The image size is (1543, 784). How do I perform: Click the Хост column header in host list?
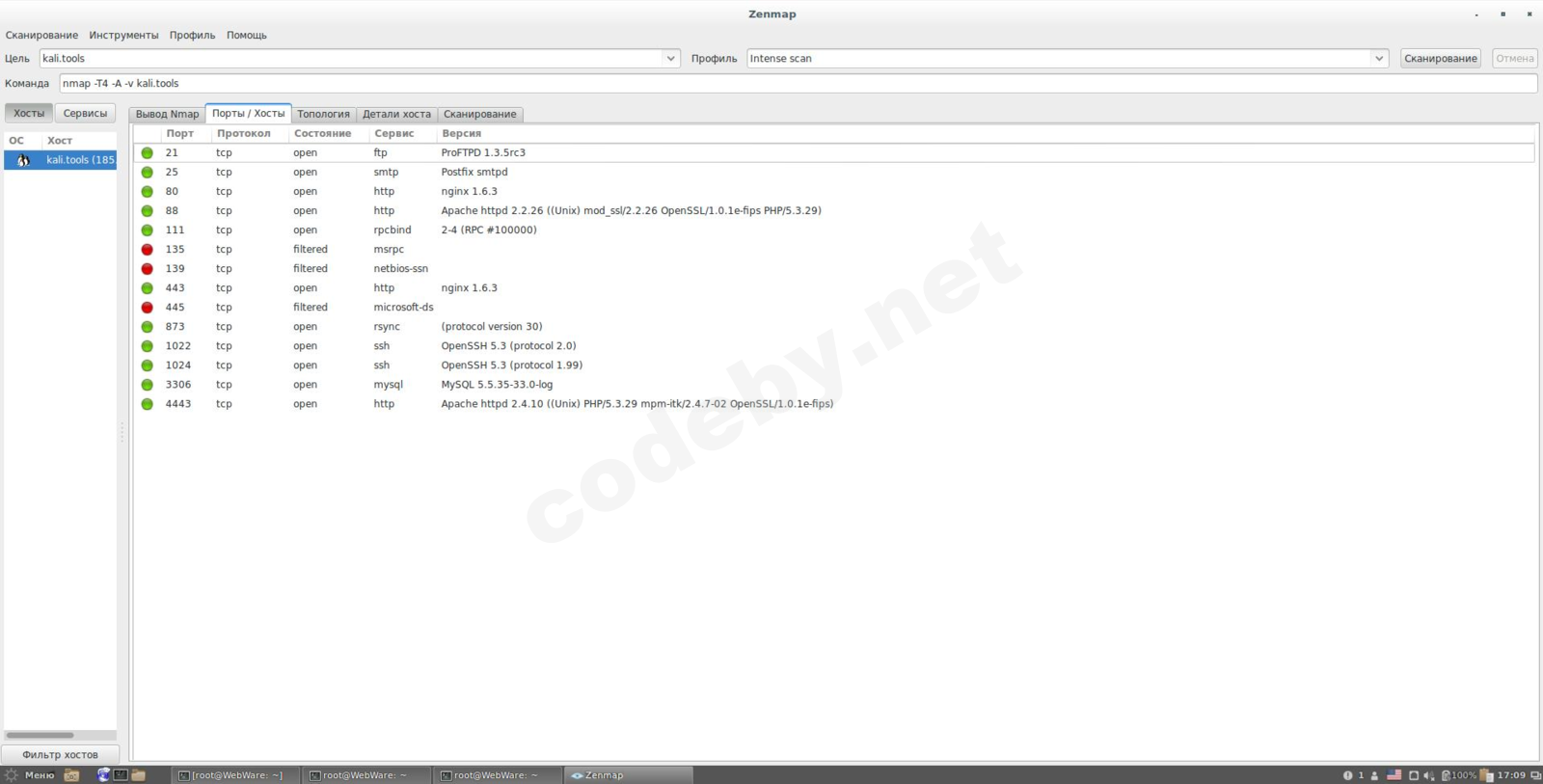click(x=79, y=140)
